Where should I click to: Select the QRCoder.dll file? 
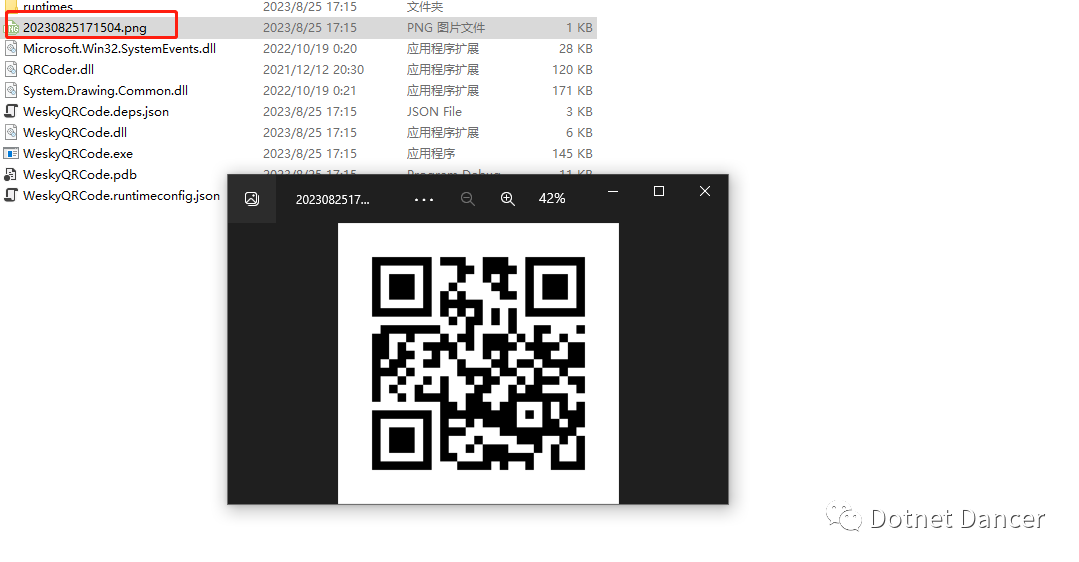click(x=58, y=69)
